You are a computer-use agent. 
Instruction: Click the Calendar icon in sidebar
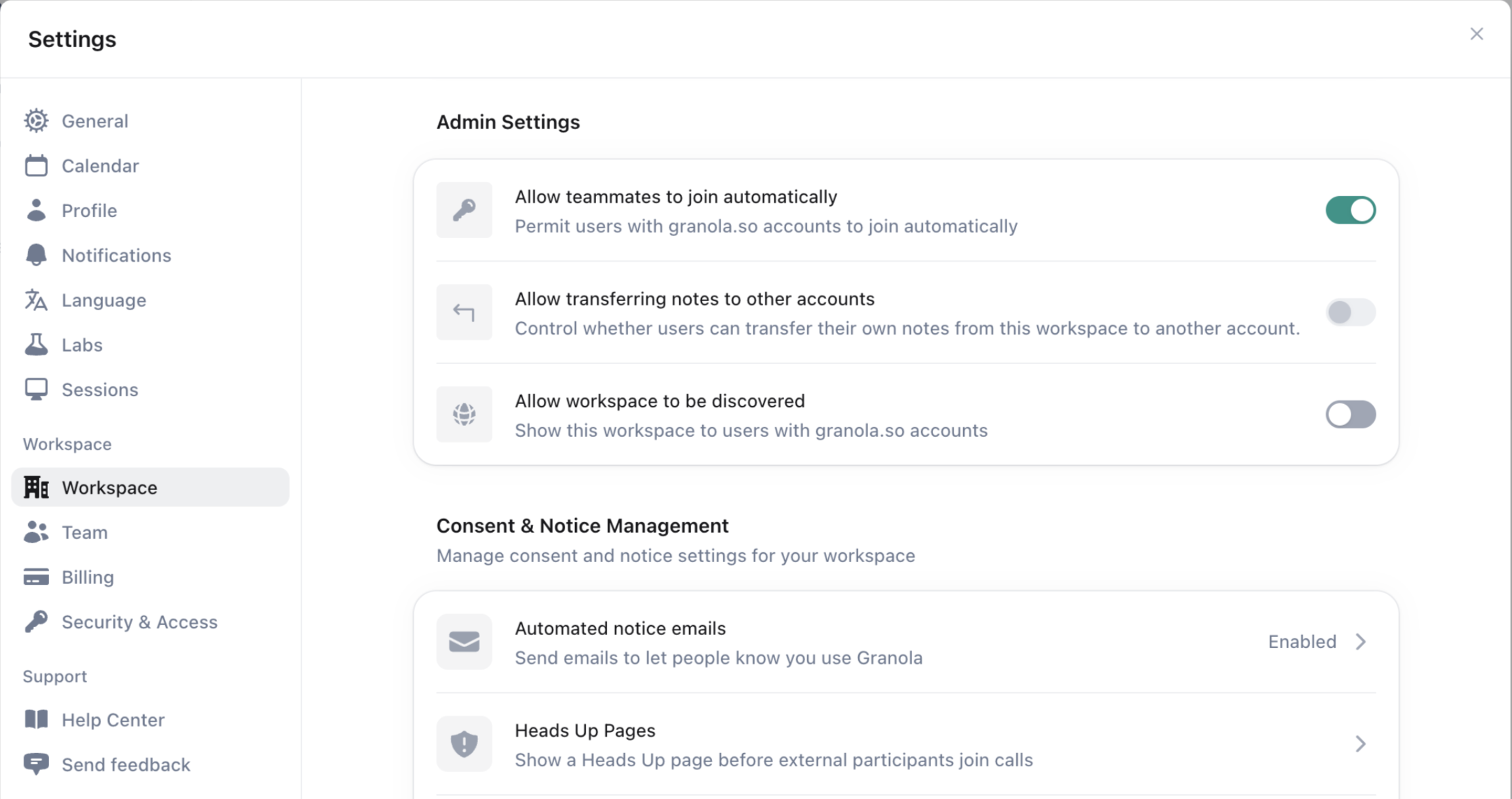[36, 166]
